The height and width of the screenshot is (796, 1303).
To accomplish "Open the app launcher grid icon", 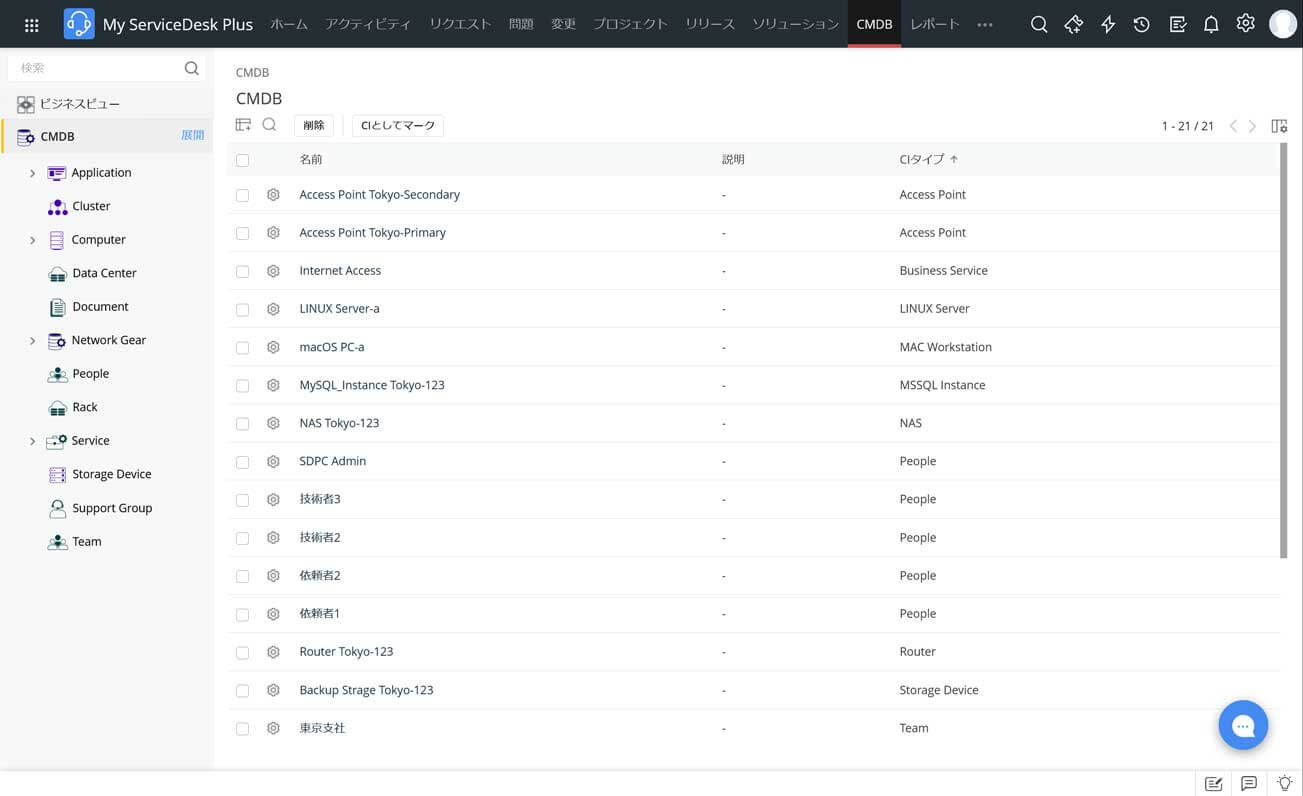I will tap(31, 25).
